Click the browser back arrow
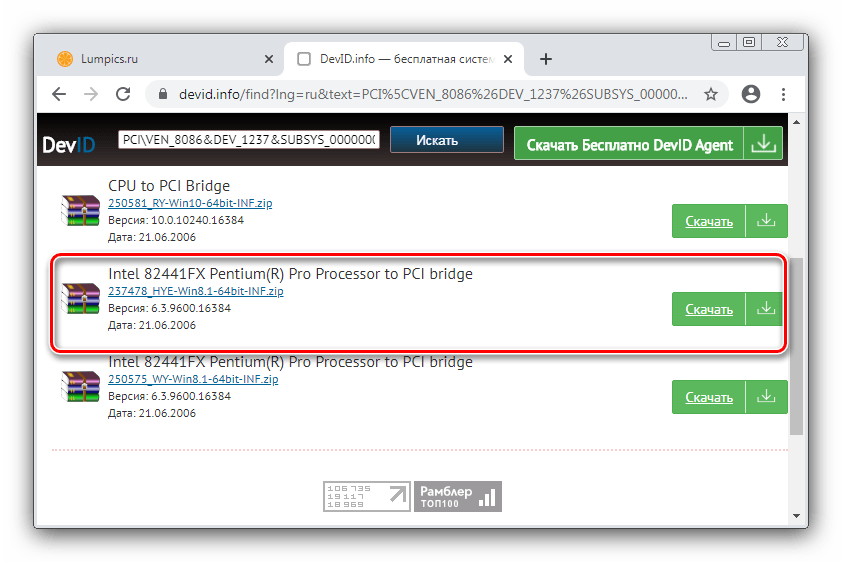This screenshot has height=562, width=842. click(59, 94)
